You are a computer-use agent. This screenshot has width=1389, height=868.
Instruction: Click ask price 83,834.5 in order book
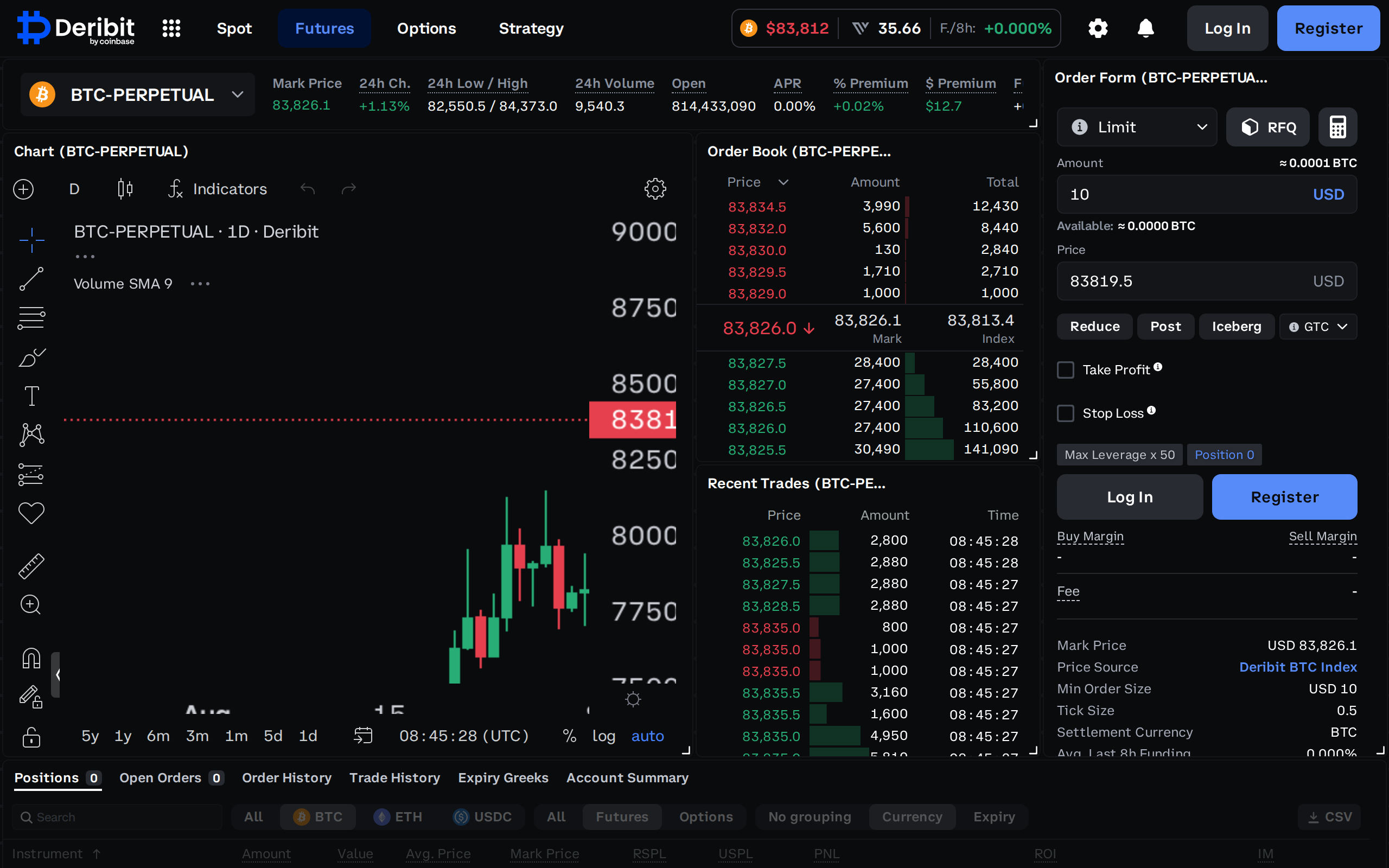[x=756, y=207]
